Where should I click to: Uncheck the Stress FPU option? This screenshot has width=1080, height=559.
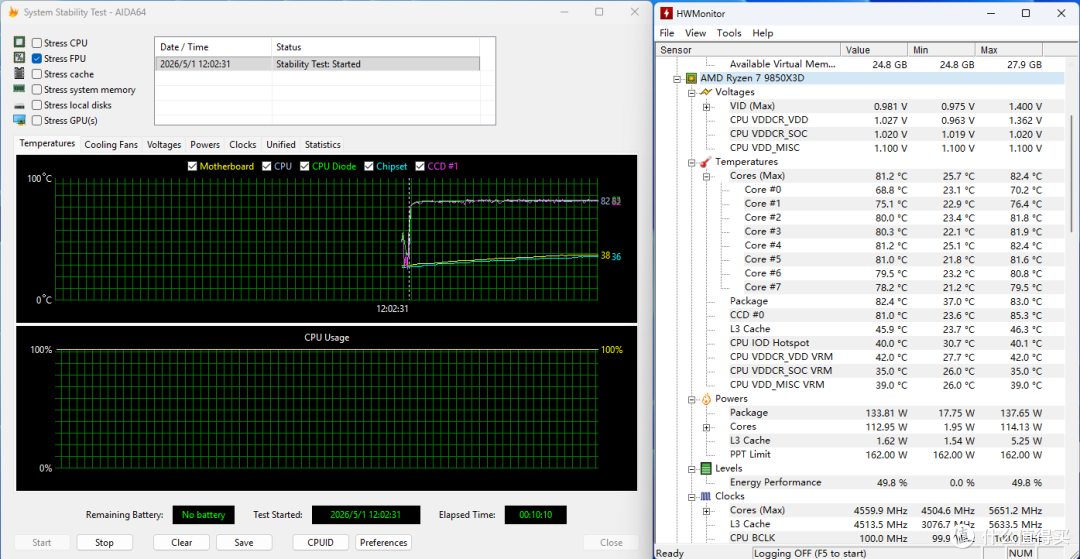pos(37,59)
